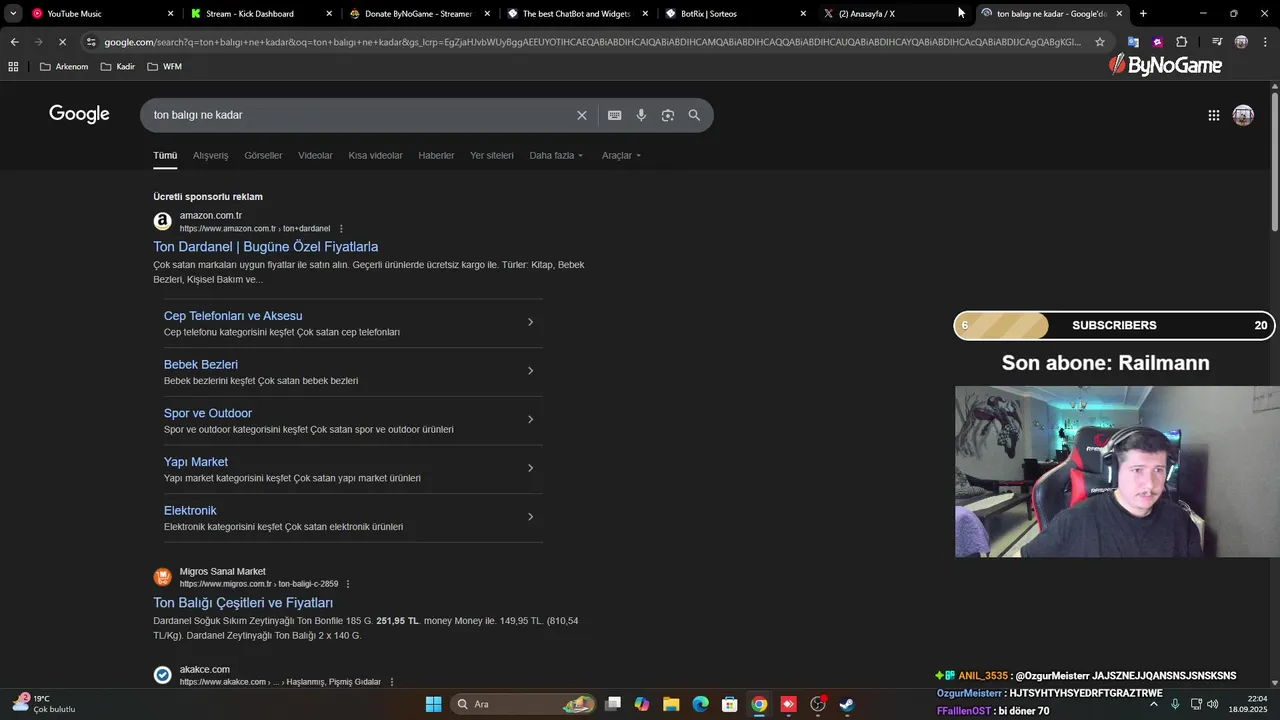Expand the Araçlar dropdown

coord(621,155)
